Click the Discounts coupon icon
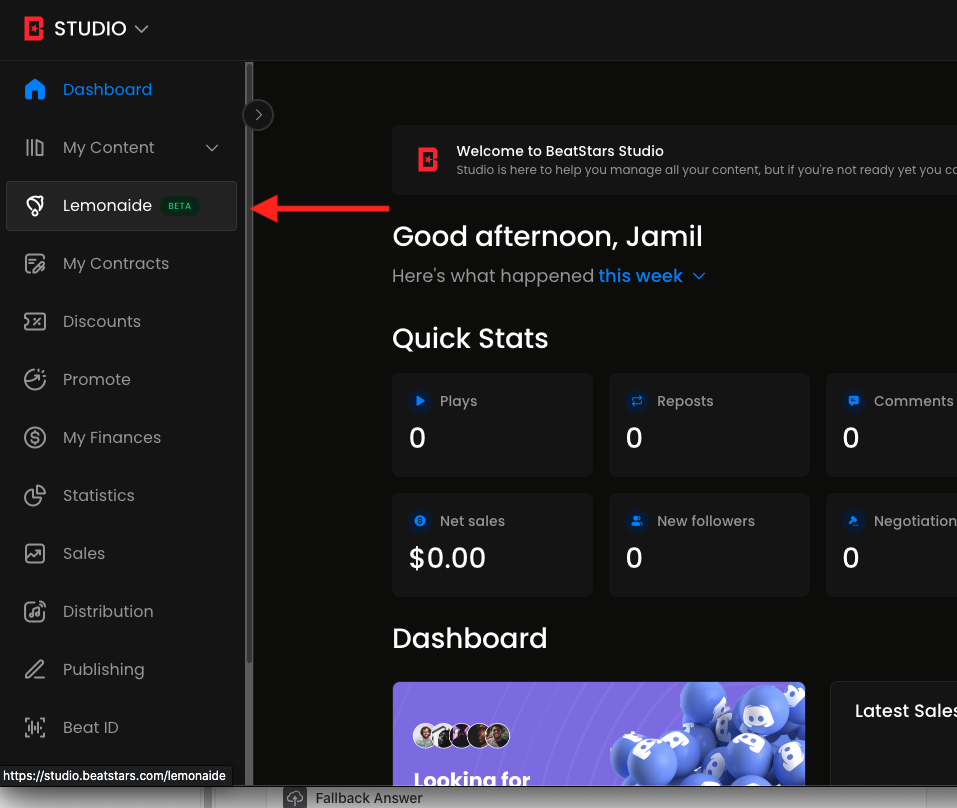Image resolution: width=957 pixels, height=808 pixels. [x=35, y=322]
